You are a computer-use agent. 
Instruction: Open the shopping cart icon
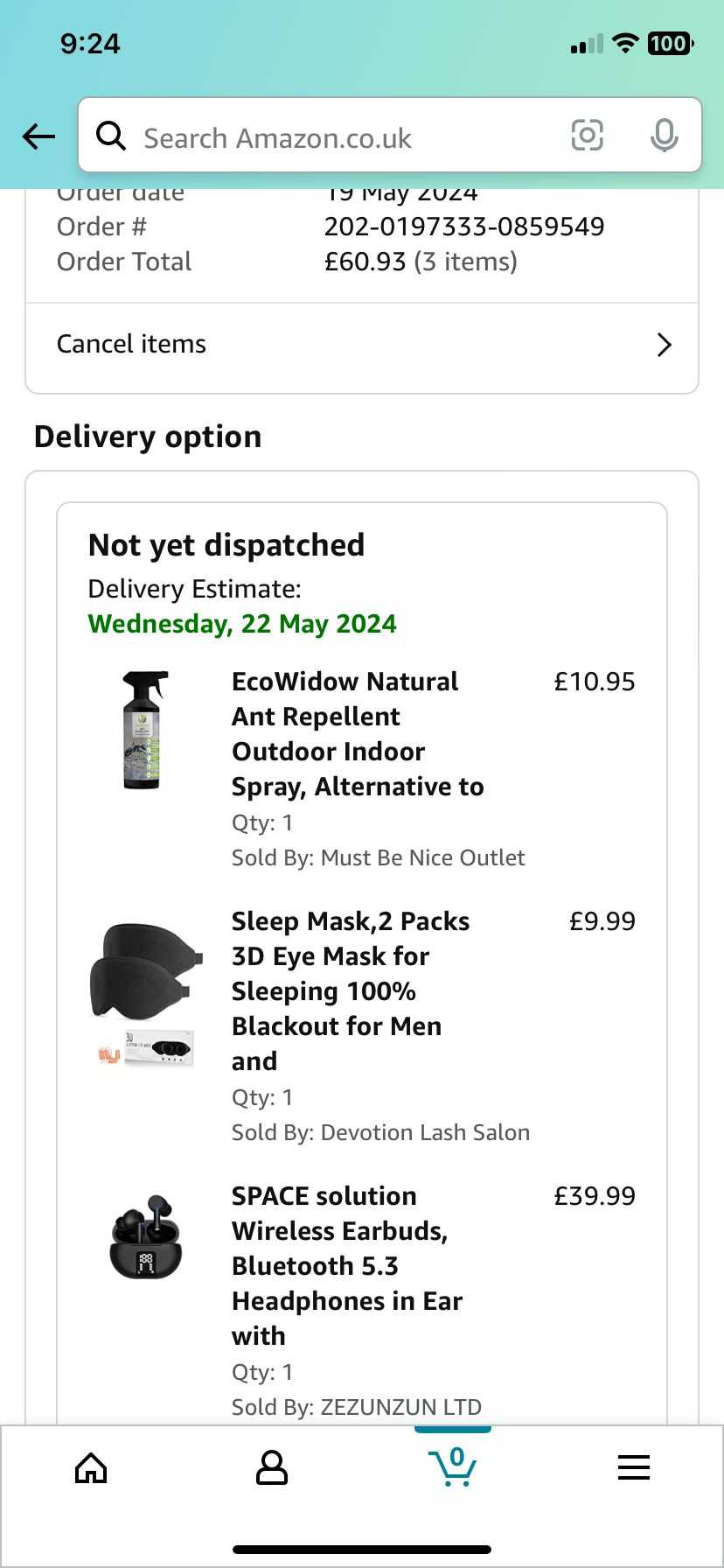pos(453,1466)
